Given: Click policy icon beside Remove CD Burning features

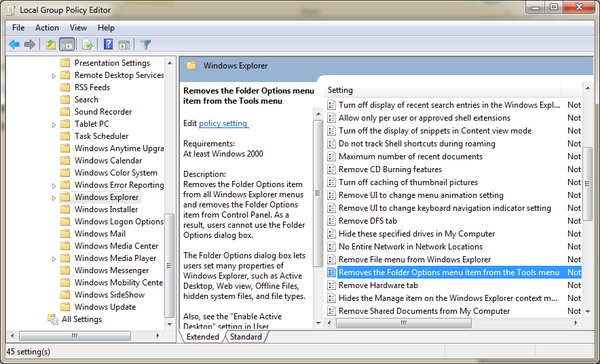Looking at the screenshot, I should click(x=332, y=170).
